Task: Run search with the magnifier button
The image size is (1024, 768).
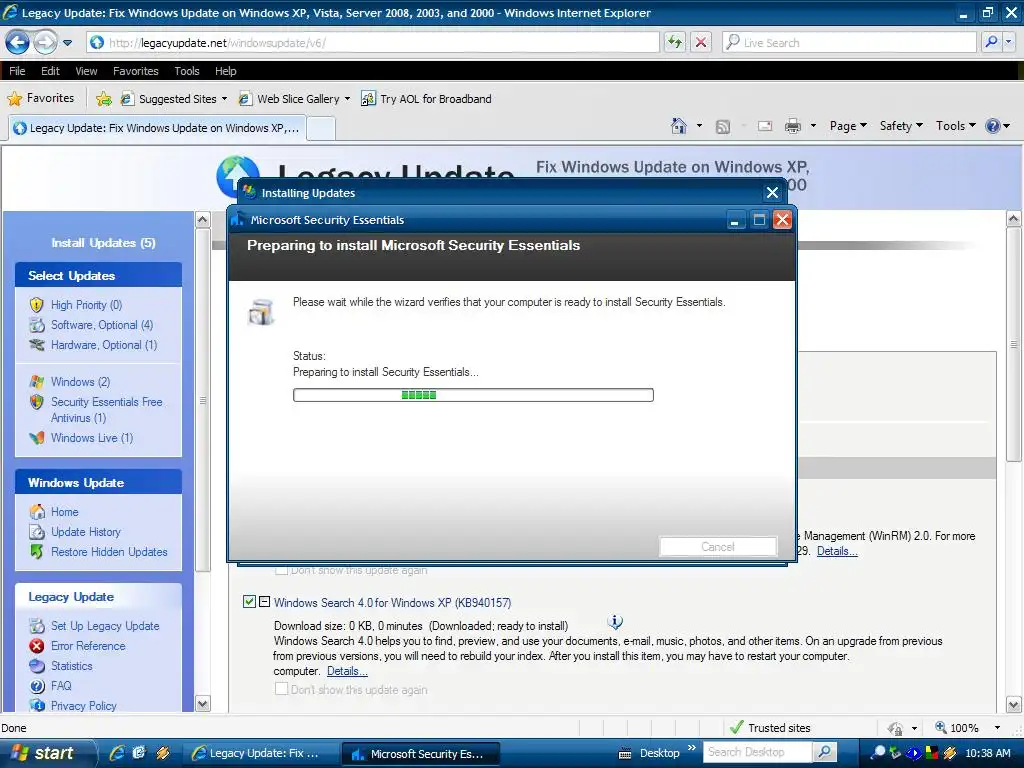Action: [x=991, y=43]
